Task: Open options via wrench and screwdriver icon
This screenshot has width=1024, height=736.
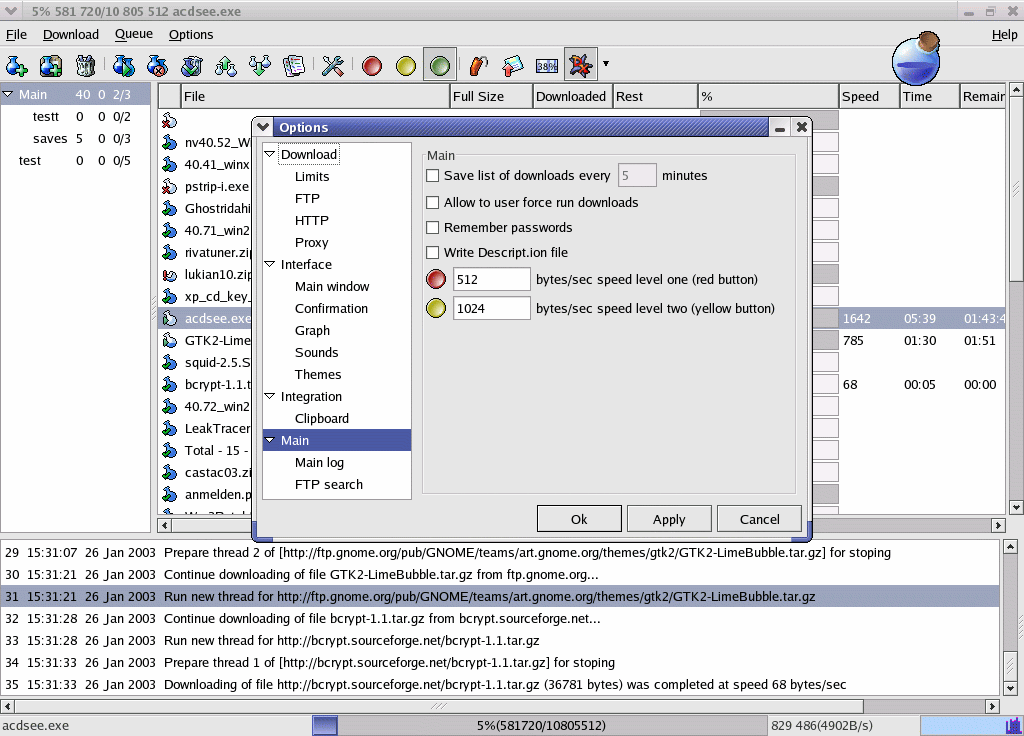Action: (x=333, y=66)
